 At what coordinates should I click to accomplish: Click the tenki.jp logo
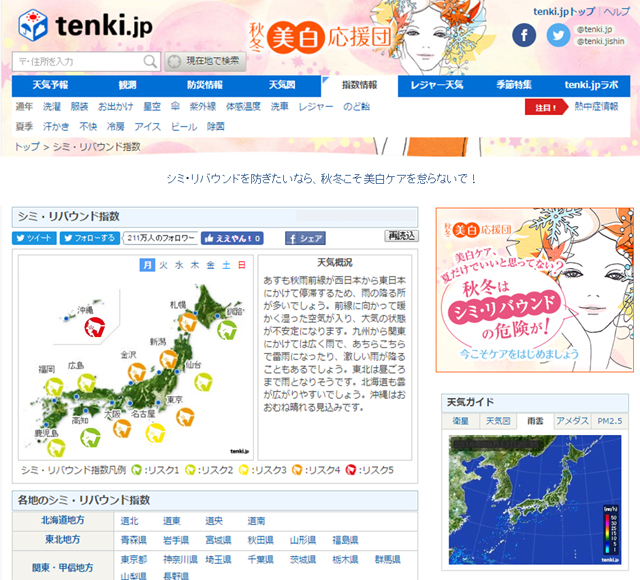point(81,24)
